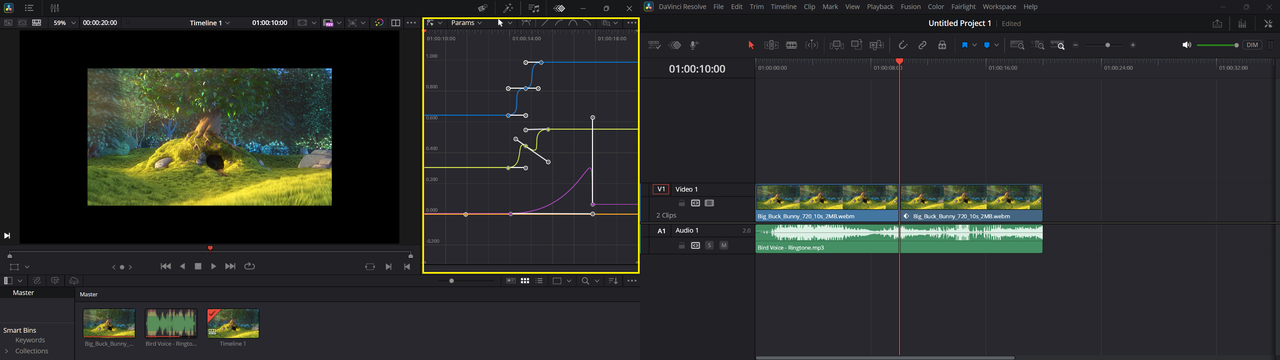Toggle Audio 1 auto select

point(696,245)
